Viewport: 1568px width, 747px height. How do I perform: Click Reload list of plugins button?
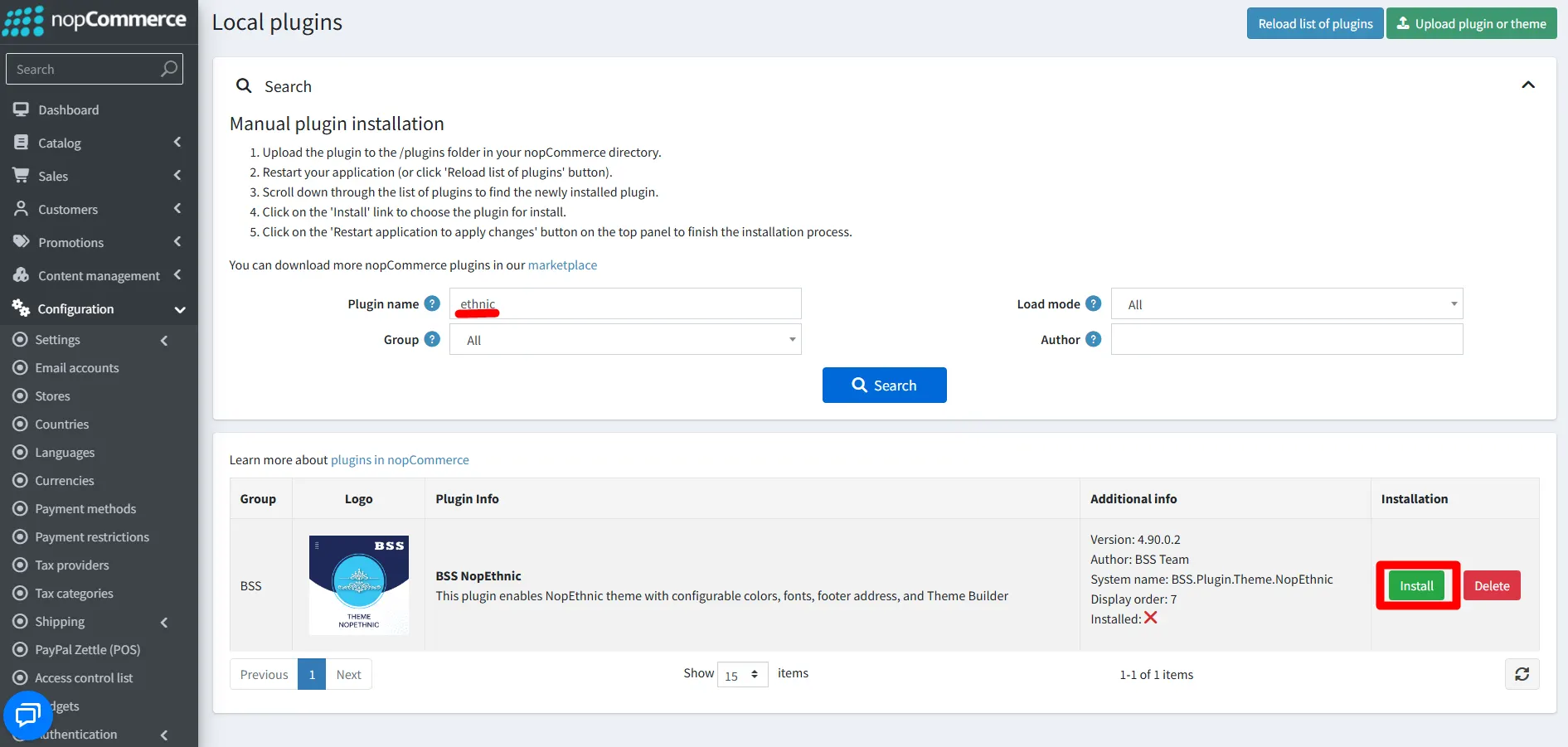pyautogui.click(x=1315, y=23)
